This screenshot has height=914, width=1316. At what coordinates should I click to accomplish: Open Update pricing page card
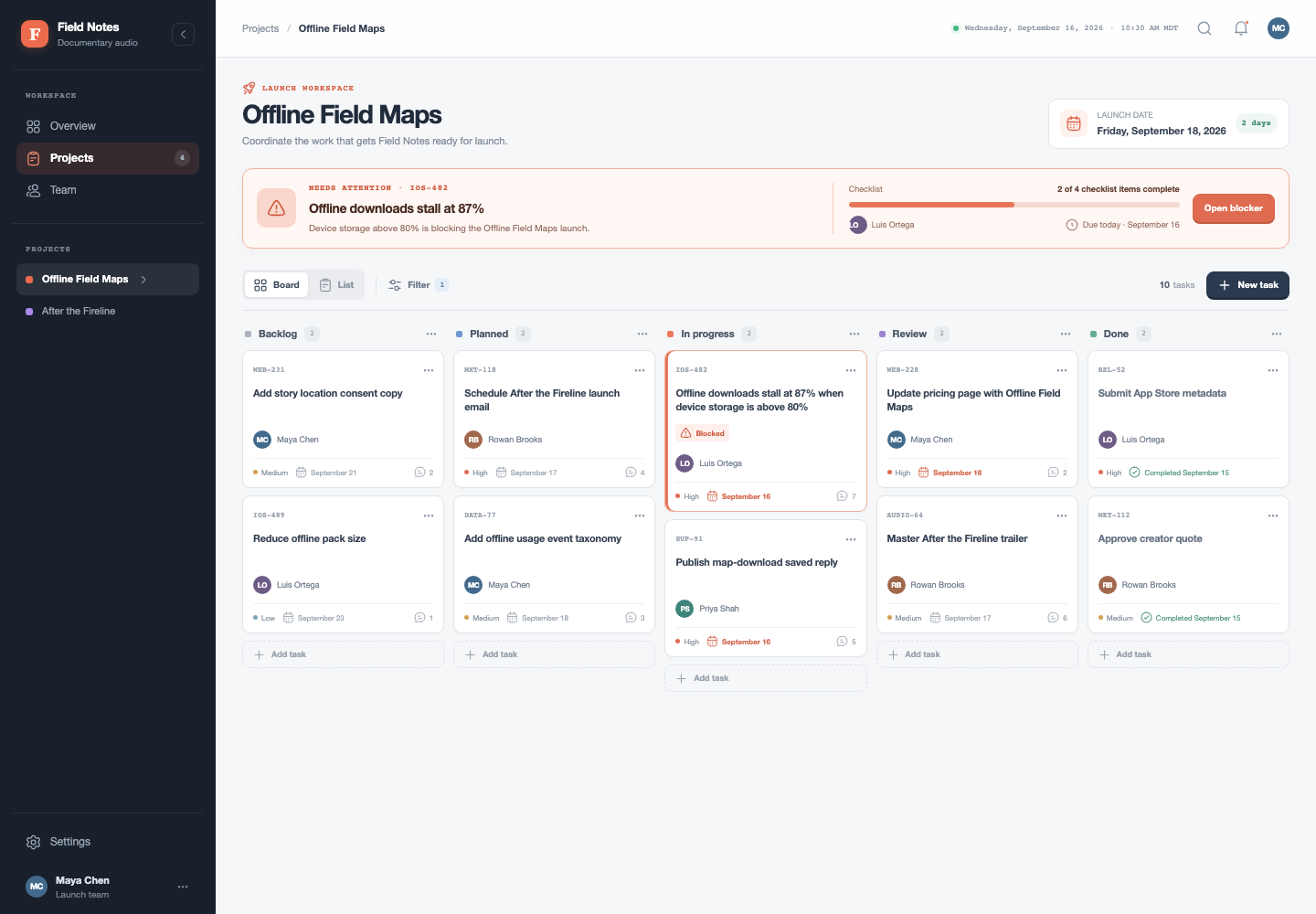pyautogui.click(x=977, y=420)
